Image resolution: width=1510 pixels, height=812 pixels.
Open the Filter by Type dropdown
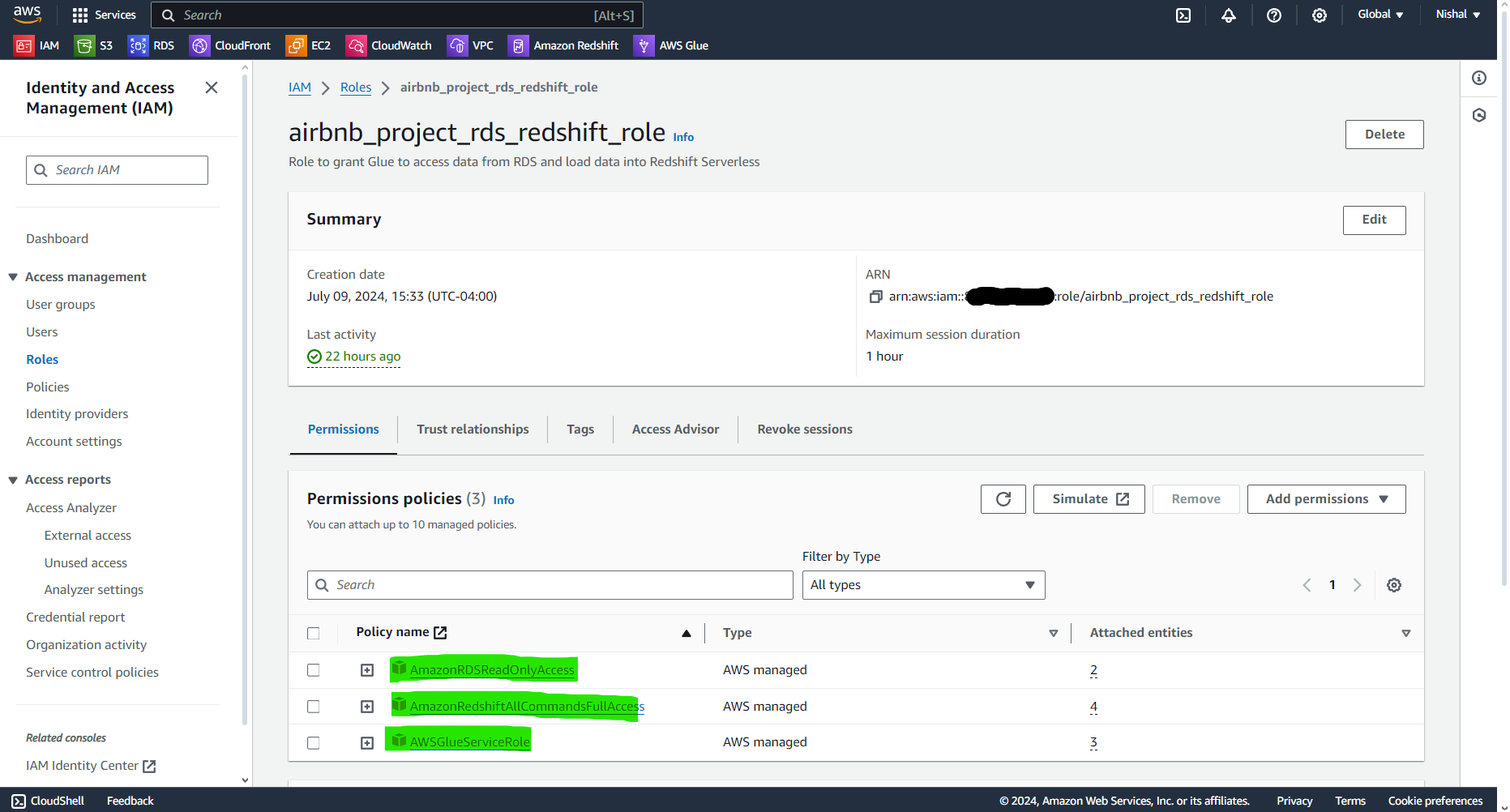[923, 585]
